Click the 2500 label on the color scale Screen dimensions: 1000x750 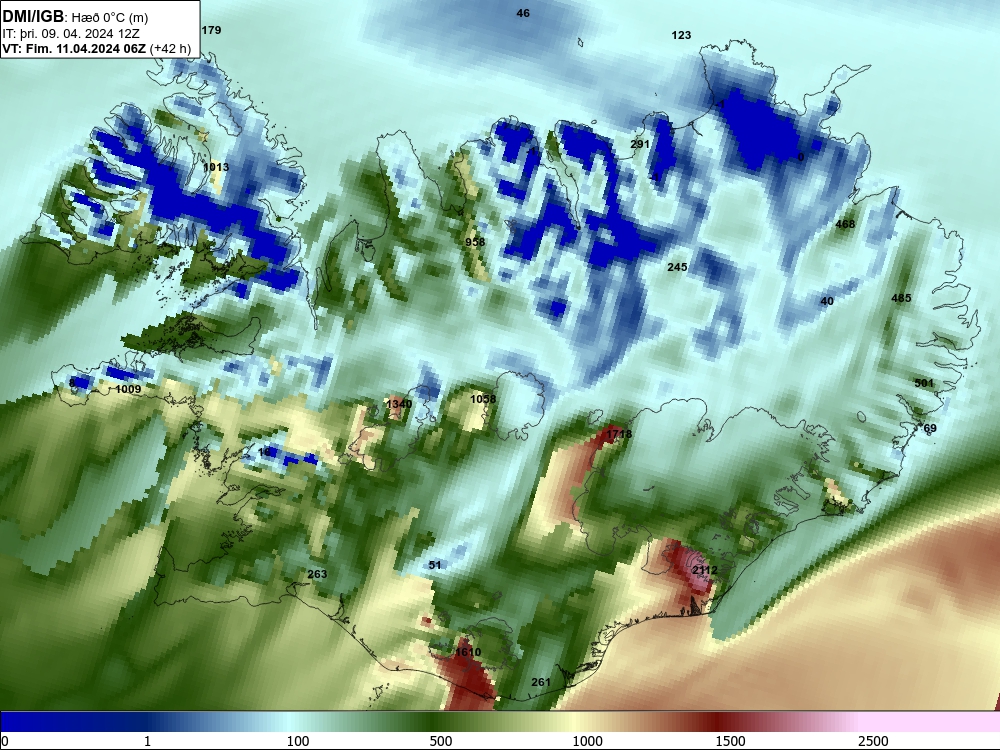873,741
